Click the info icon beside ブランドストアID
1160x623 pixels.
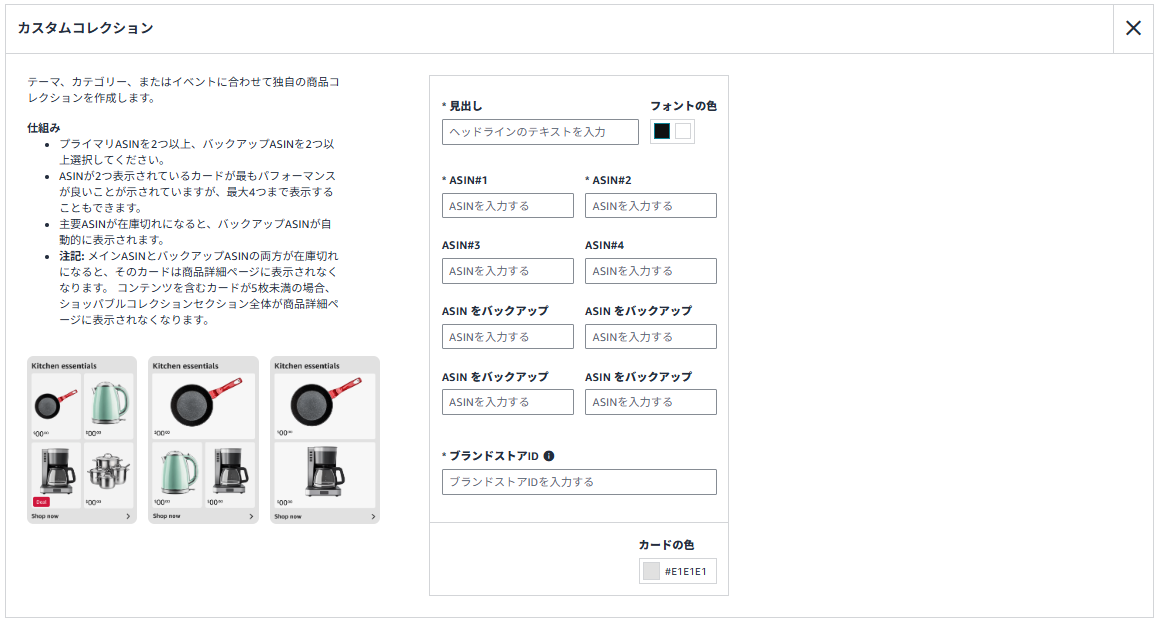point(549,456)
